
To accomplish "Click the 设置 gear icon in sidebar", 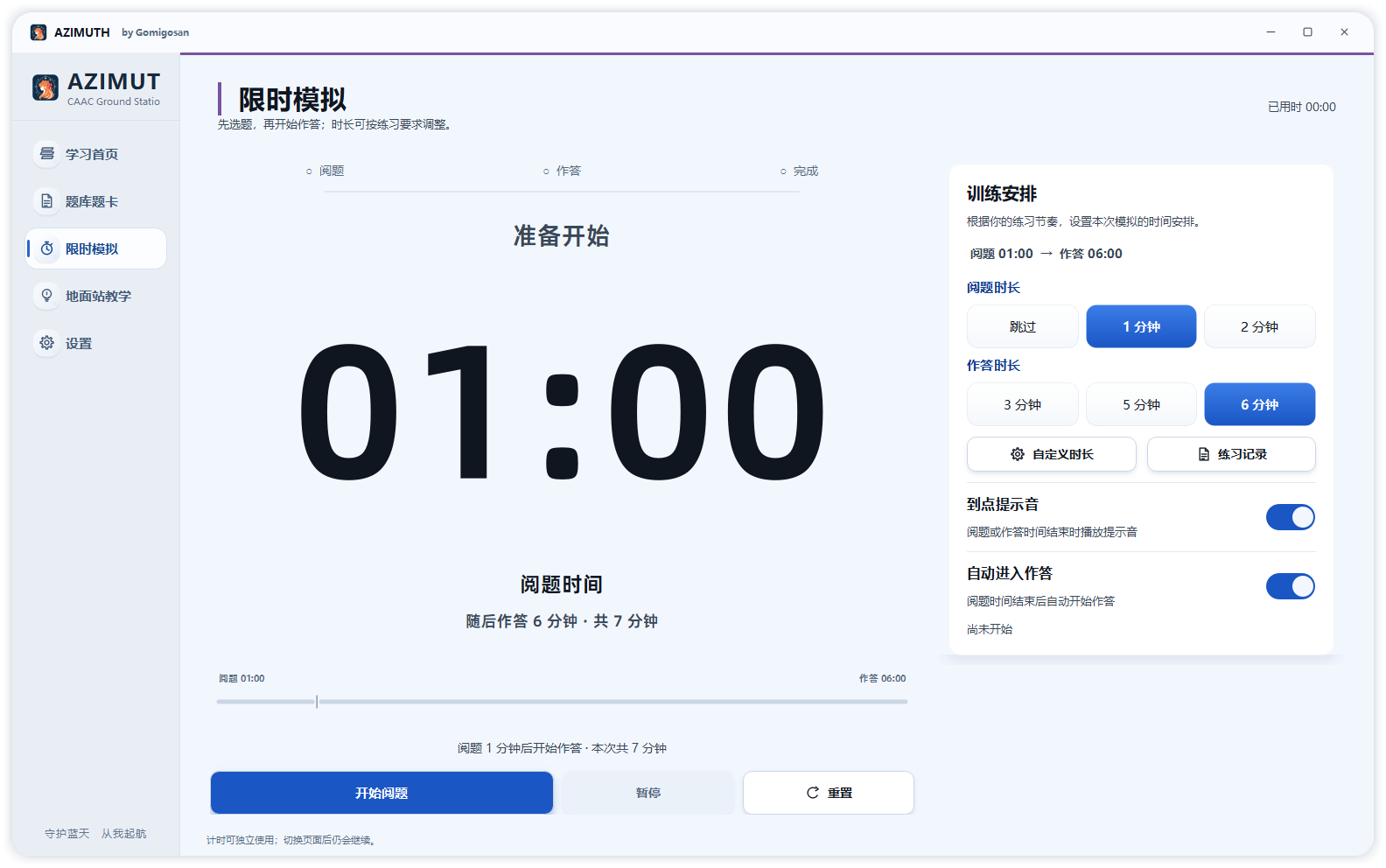I will (x=47, y=343).
